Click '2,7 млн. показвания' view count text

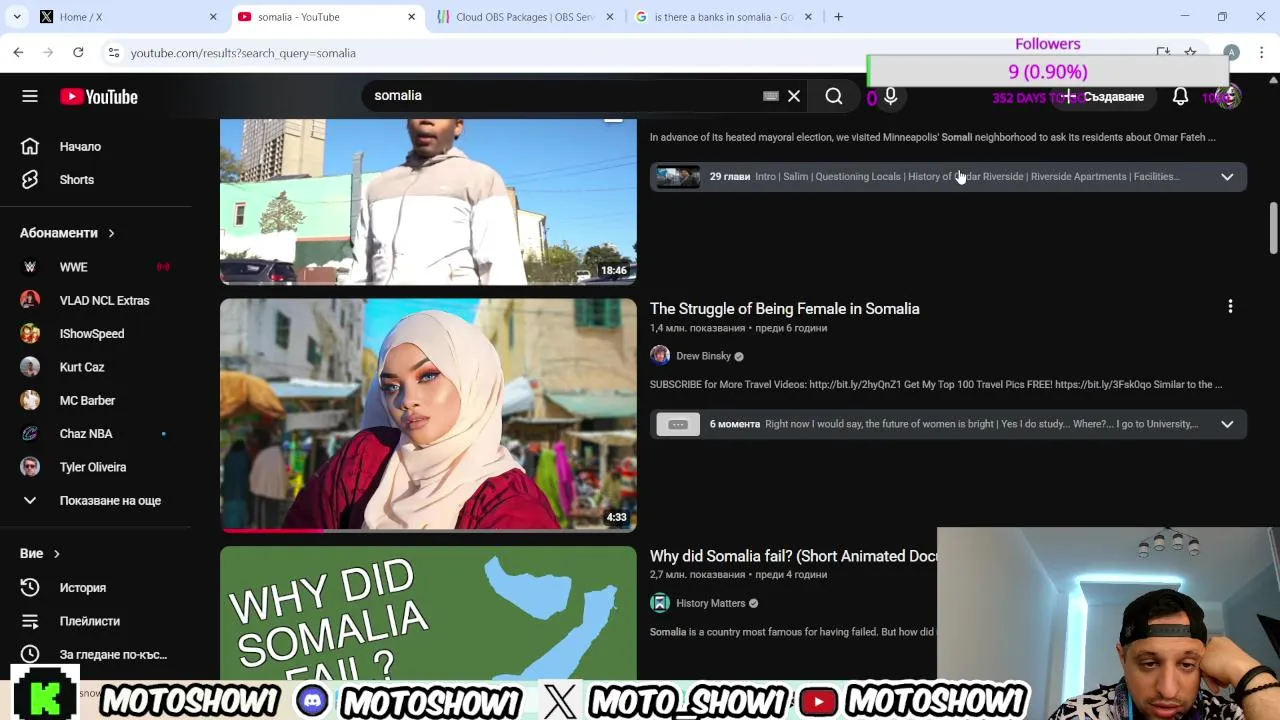pyautogui.click(x=698, y=575)
